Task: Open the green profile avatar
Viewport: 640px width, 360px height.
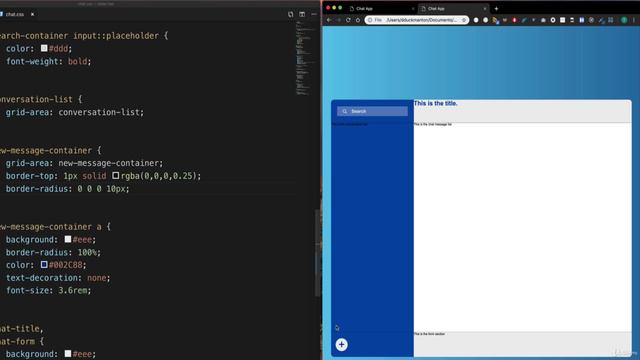Action: (624, 20)
